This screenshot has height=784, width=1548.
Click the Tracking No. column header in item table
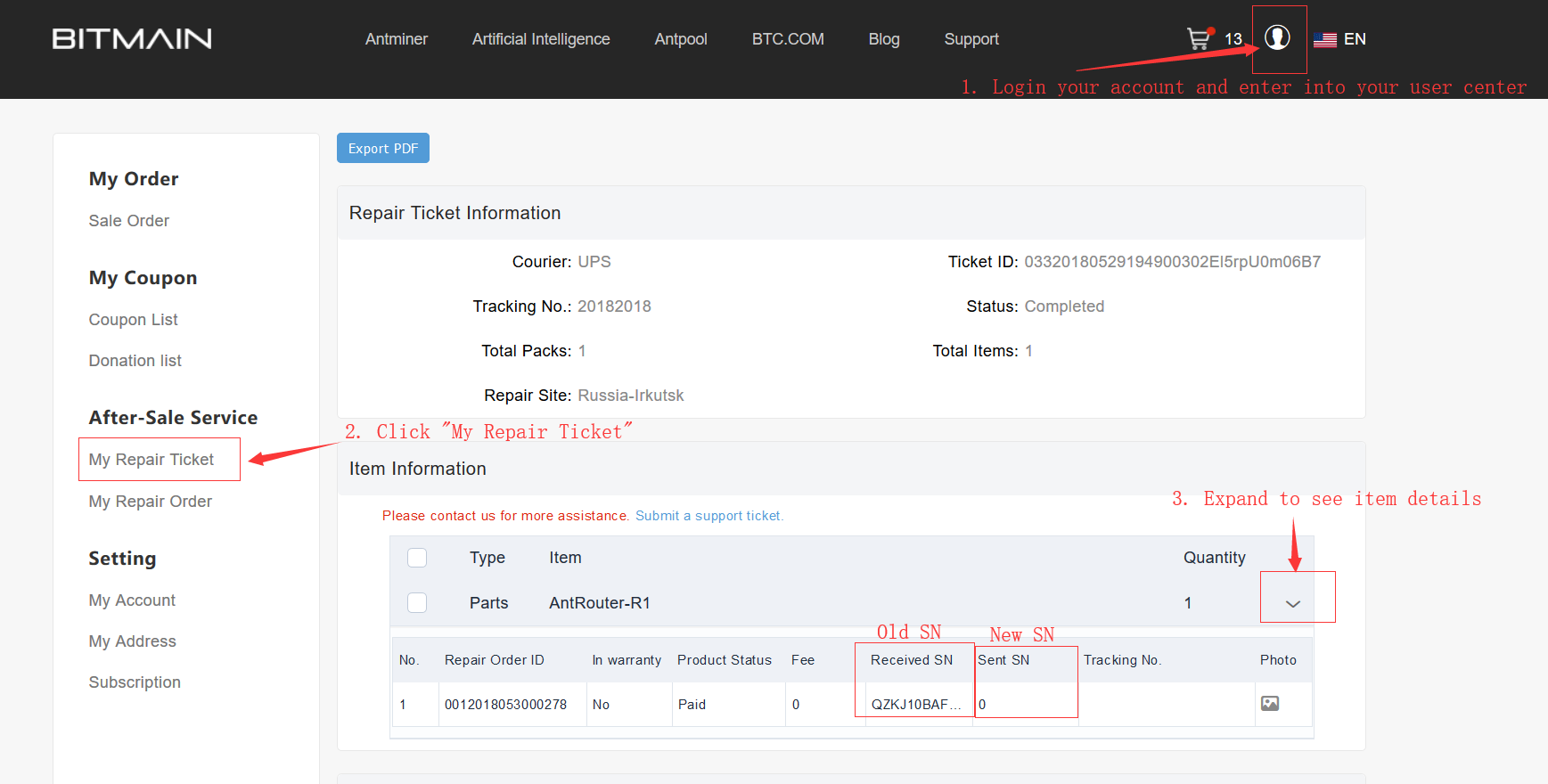(x=1123, y=660)
